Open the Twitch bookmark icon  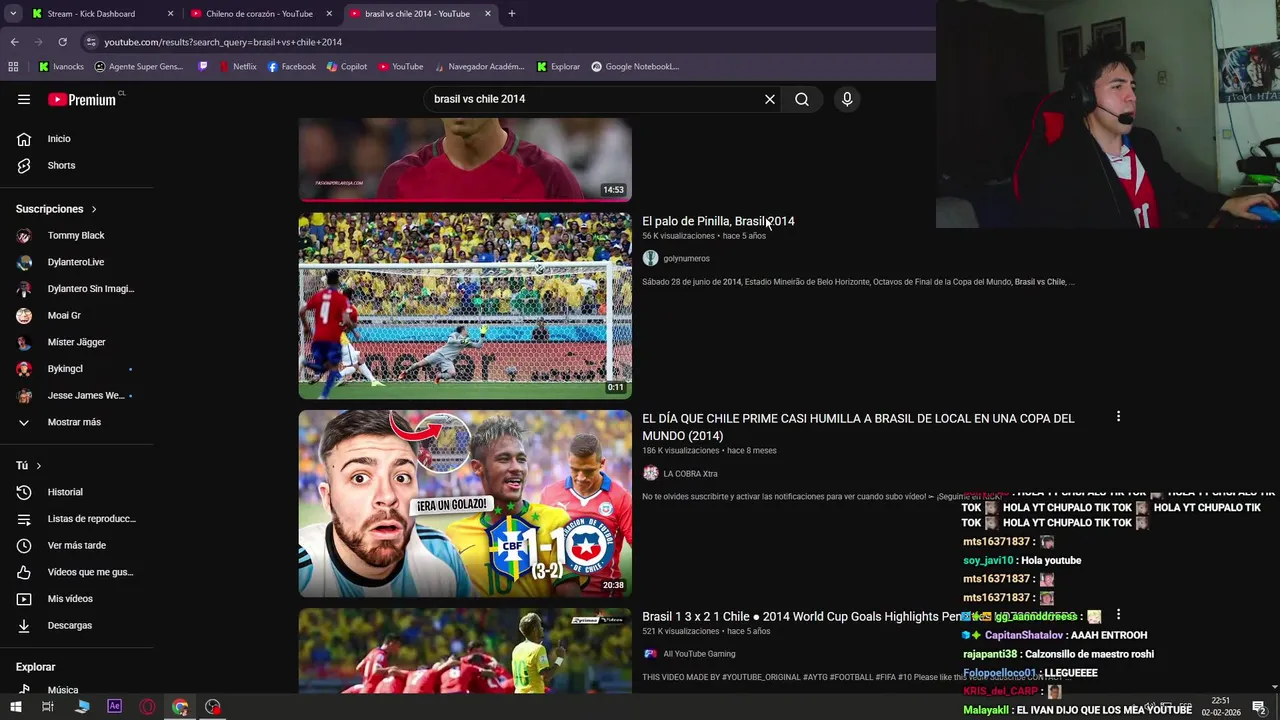click(x=203, y=67)
